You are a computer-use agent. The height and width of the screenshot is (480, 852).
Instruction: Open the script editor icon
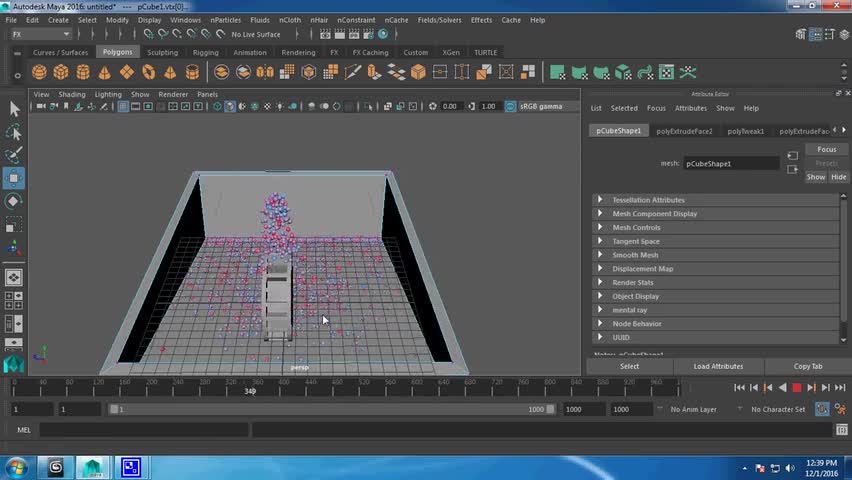840,430
